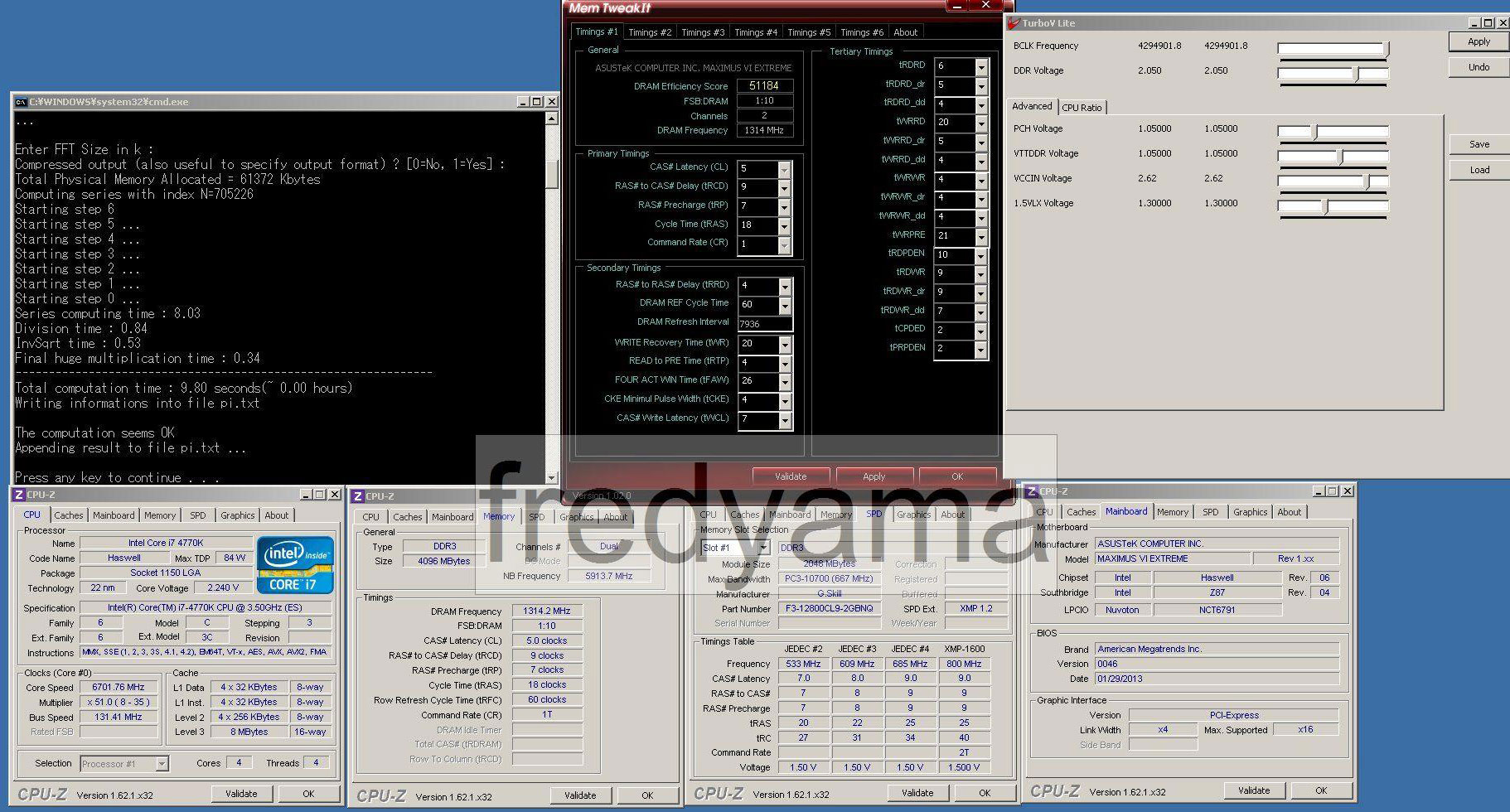
Task: Click the DRAM Efficiency Score value 51184
Action: coord(764,85)
